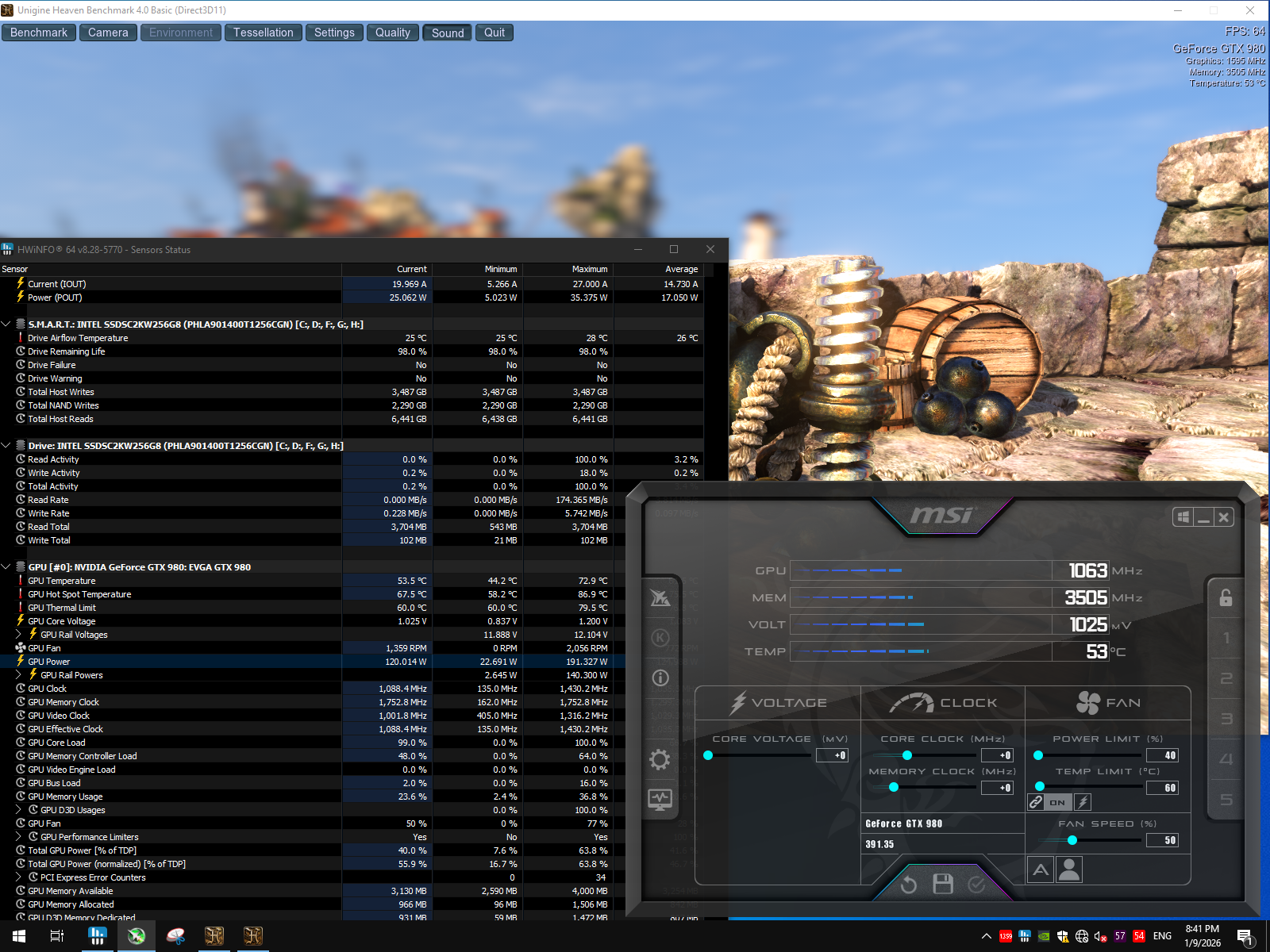Screen dimensions: 1270x952
Task: Click the NVIDIA tray icon
Action: click(x=1044, y=936)
